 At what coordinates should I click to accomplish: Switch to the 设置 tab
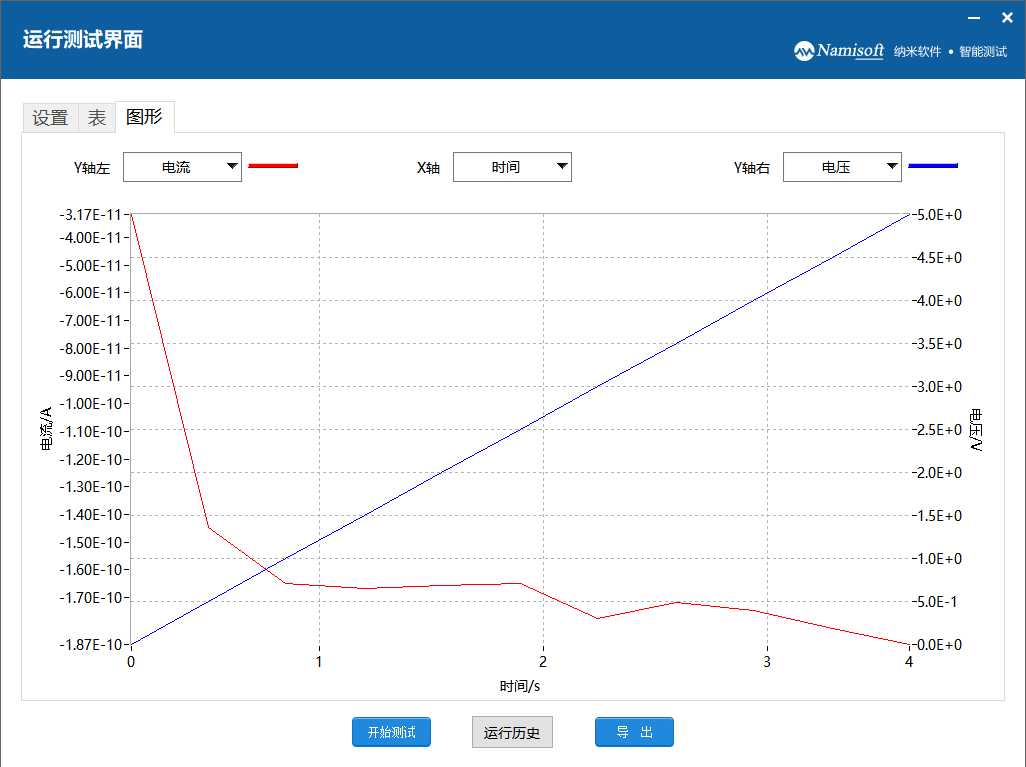tap(50, 118)
